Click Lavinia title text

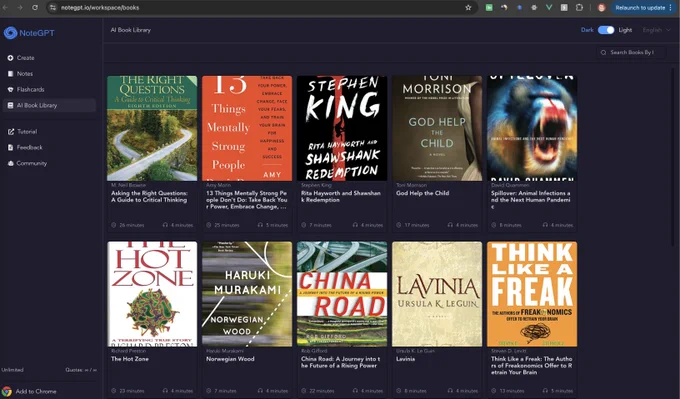[405, 359]
